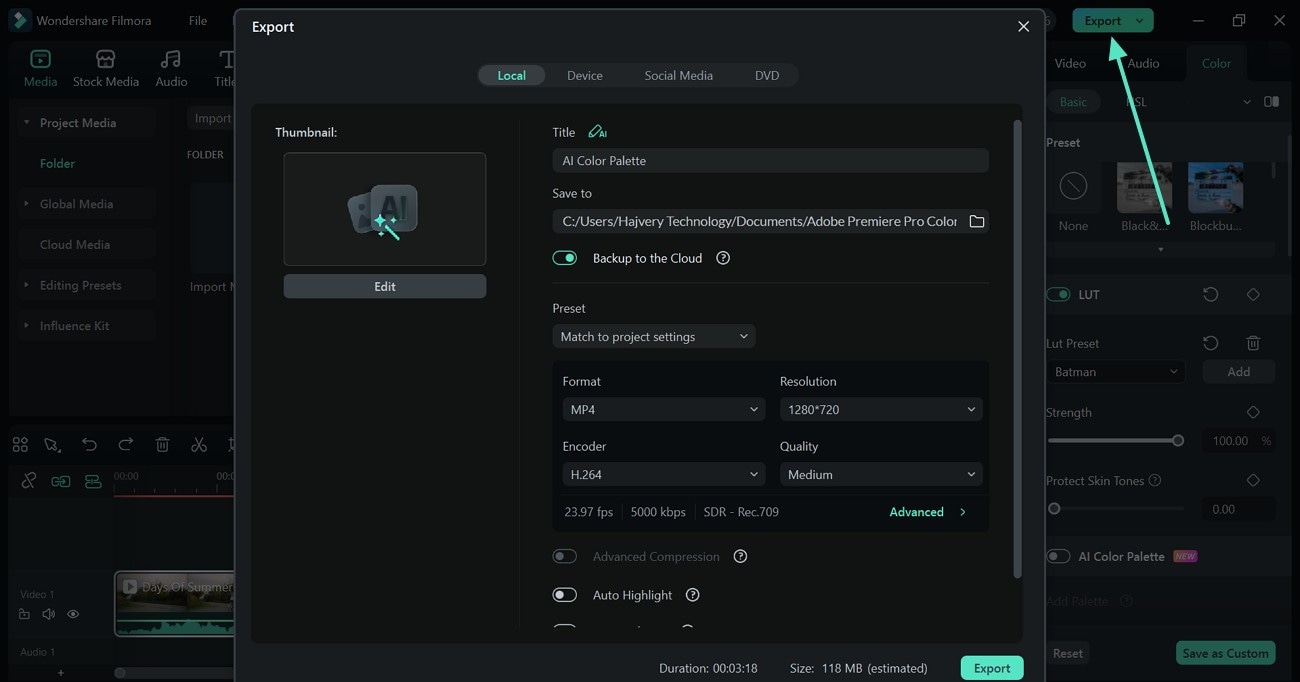Image resolution: width=1300 pixels, height=682 pixels.
Task: Click the Auto Highlight help icon
Action: [x=692, y=595]
